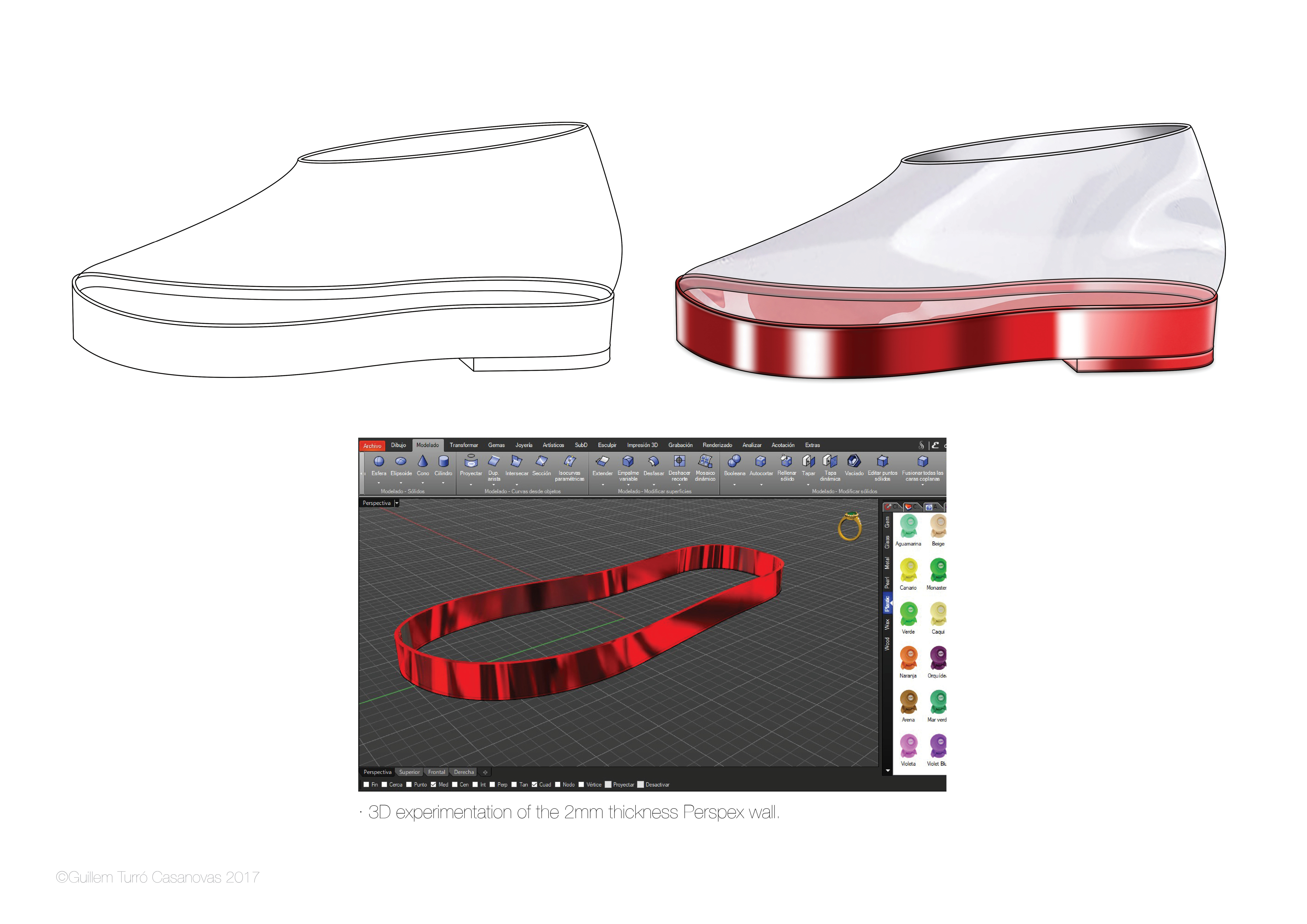Enable the Cerca snap checkbox
Viewport: 1307px width, 924px height.
tap(384, 784)
